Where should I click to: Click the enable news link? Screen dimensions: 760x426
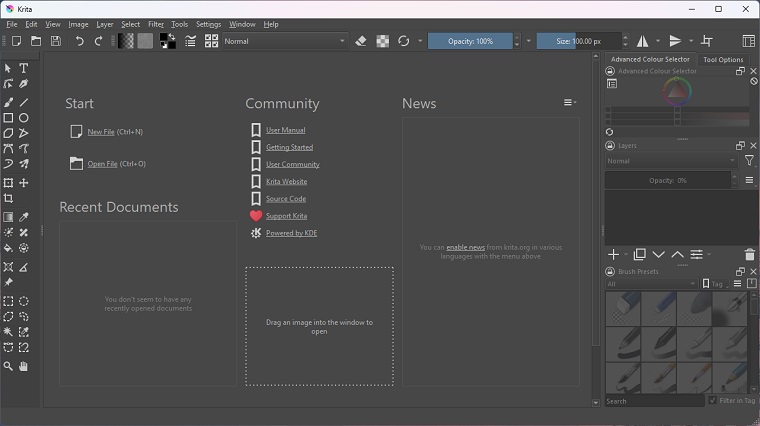(465, 247)
